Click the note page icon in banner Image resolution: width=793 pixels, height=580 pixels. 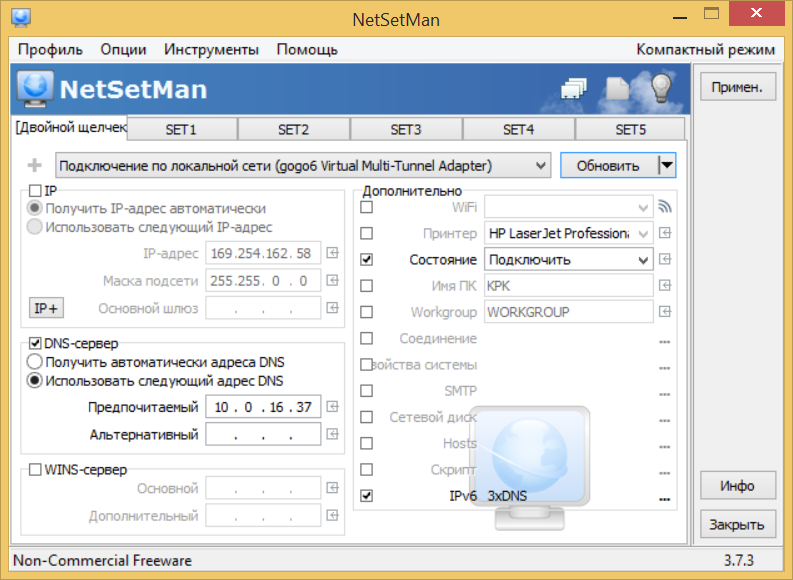point(618,88)
